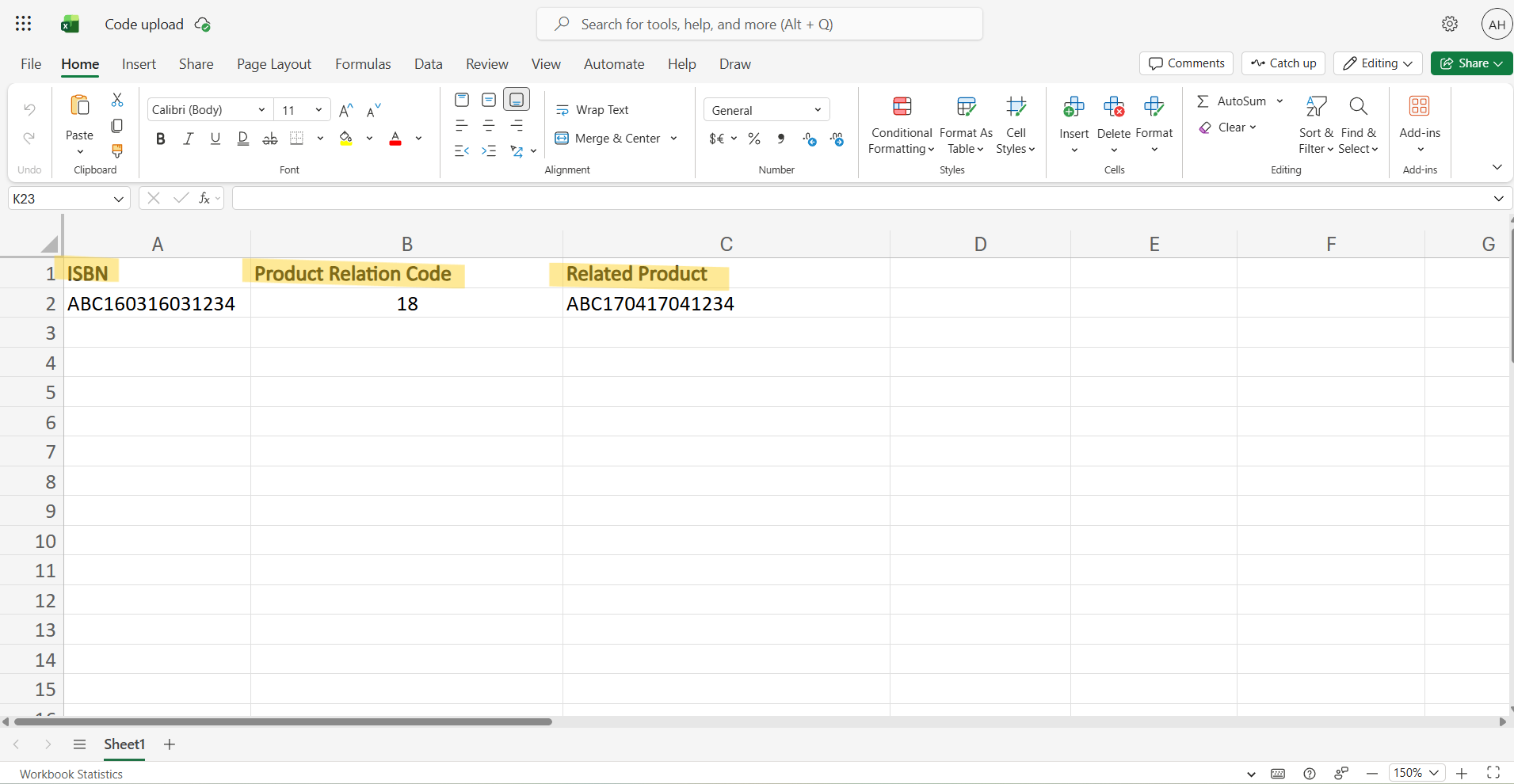Select the Conditional Formatting icon
1514x784 pixels.
tap(902, 107)
